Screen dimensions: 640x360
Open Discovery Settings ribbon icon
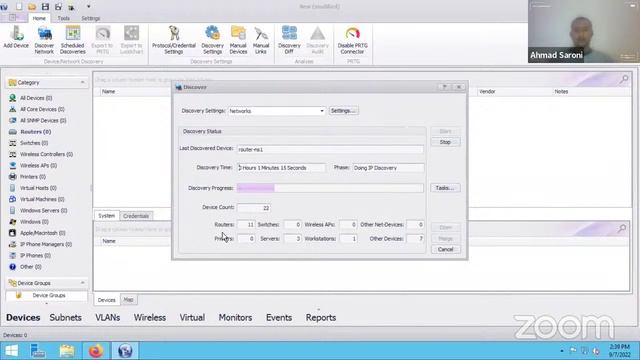(212, 40)
